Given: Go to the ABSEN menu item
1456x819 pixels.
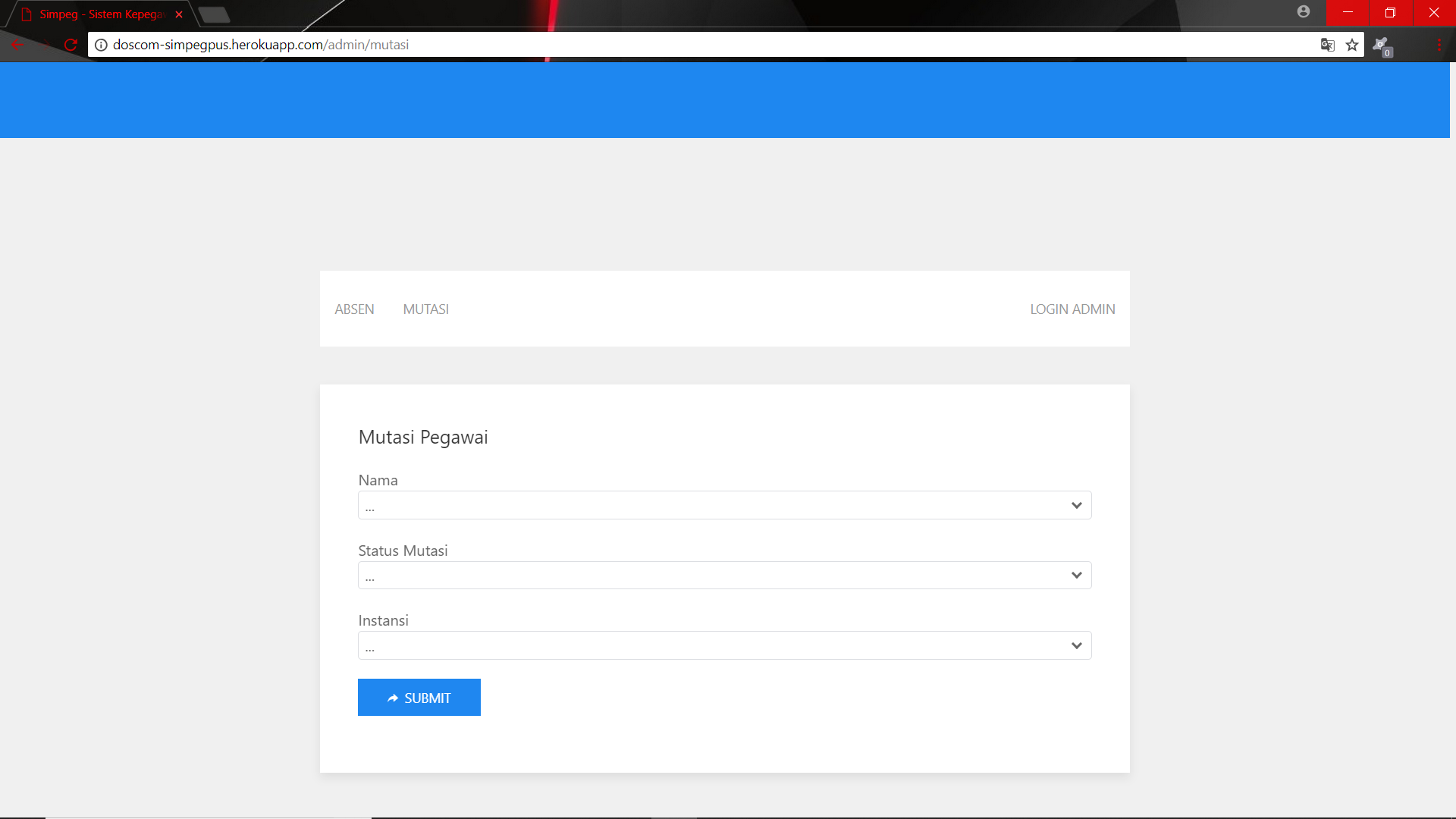Looking at the screenshot, I should (x=354, y=309).
